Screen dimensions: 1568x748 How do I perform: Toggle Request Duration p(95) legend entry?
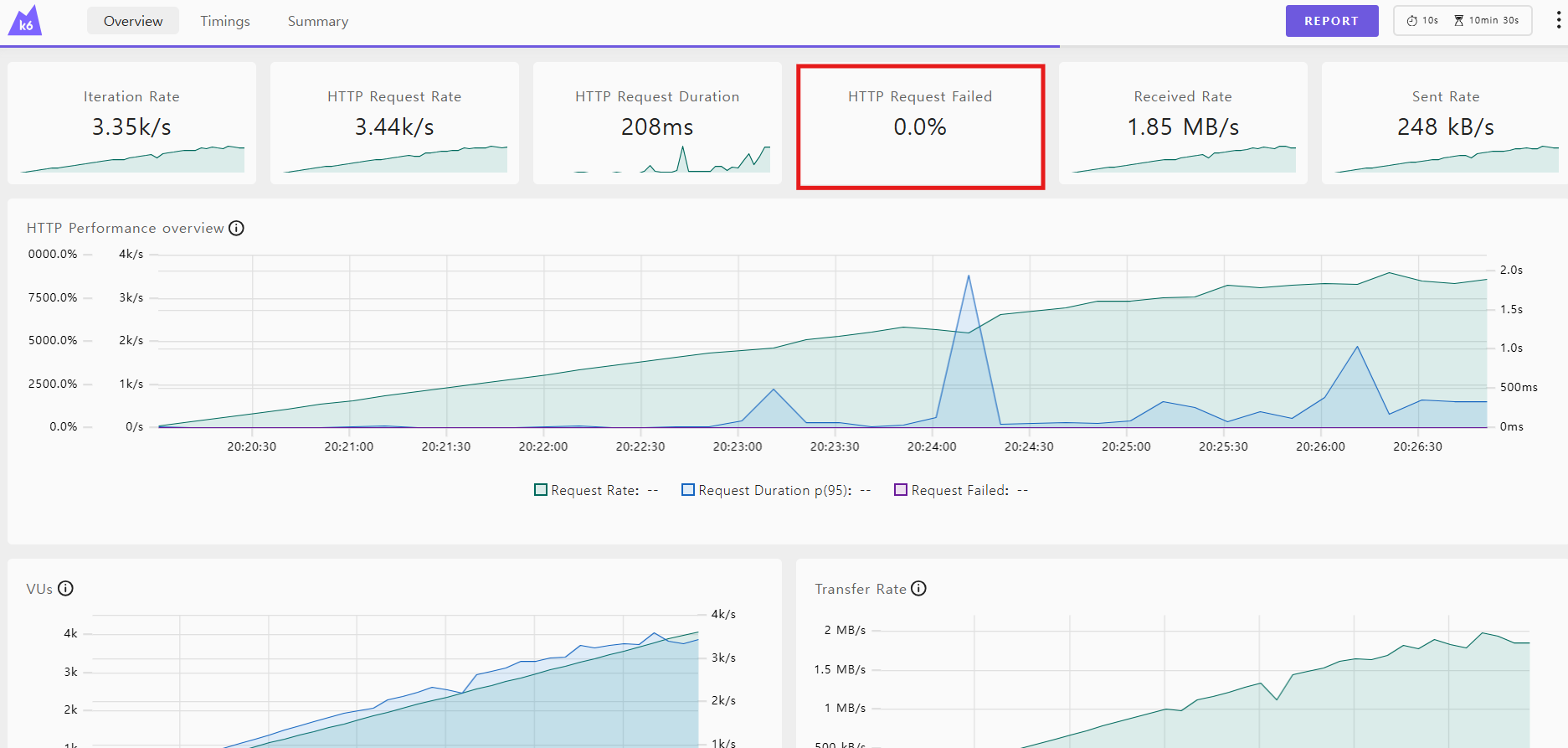point(776,490)
